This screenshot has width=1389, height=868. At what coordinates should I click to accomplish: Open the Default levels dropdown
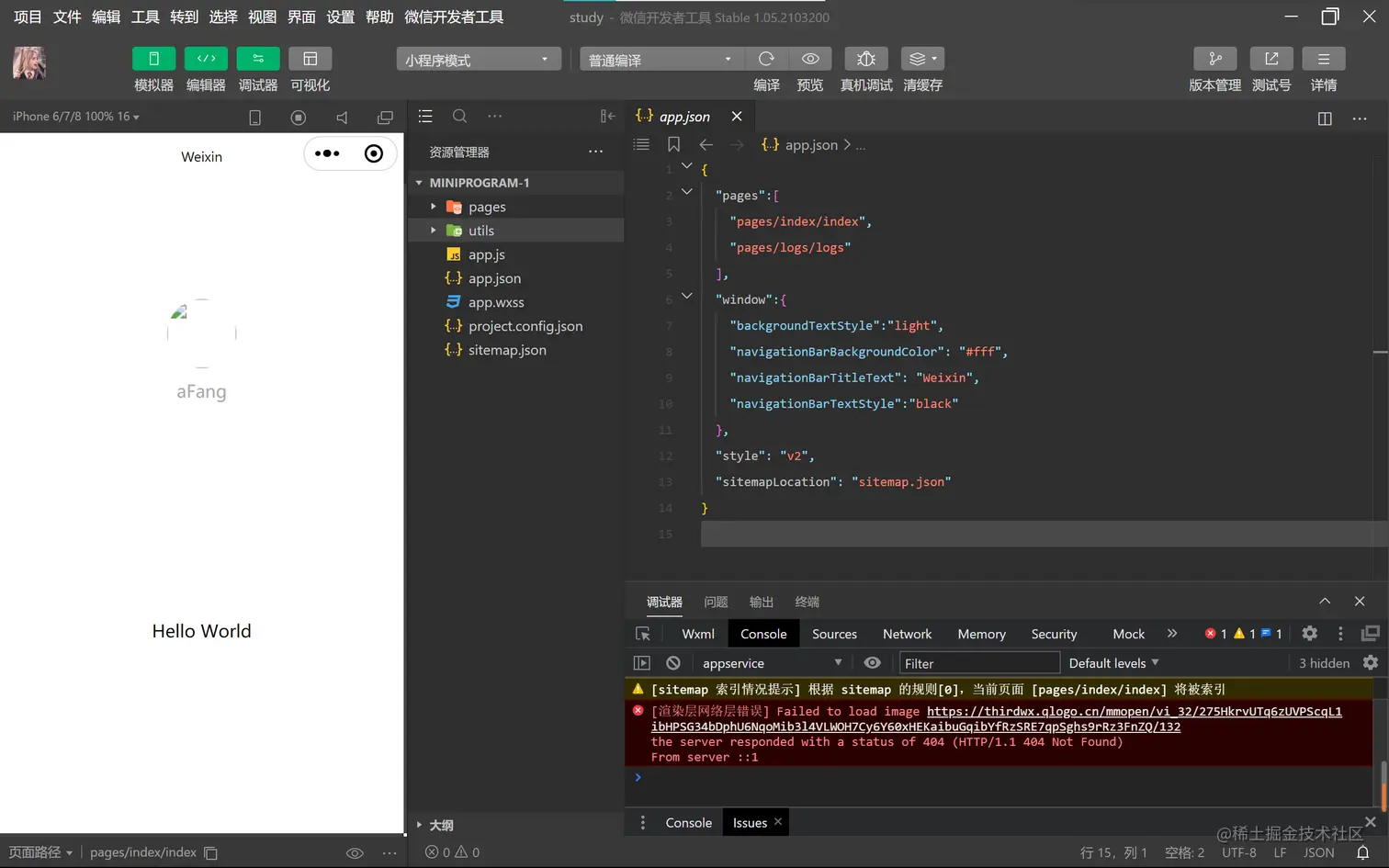pyautogui.click(x=1113, y=663)
